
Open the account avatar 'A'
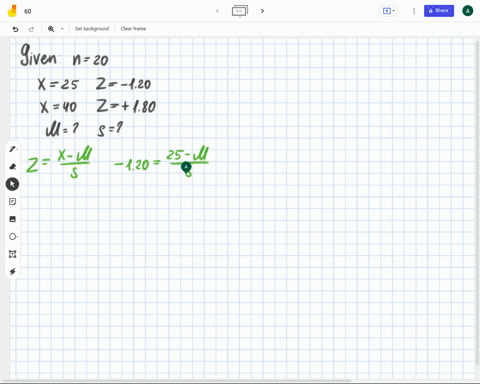coord(468,11)
